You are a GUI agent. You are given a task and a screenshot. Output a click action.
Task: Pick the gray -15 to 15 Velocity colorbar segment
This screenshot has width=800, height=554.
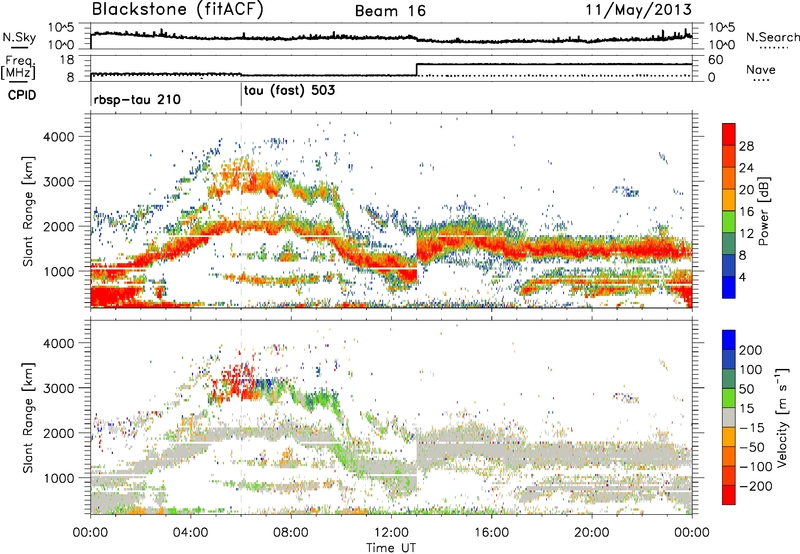click(729, 417)
